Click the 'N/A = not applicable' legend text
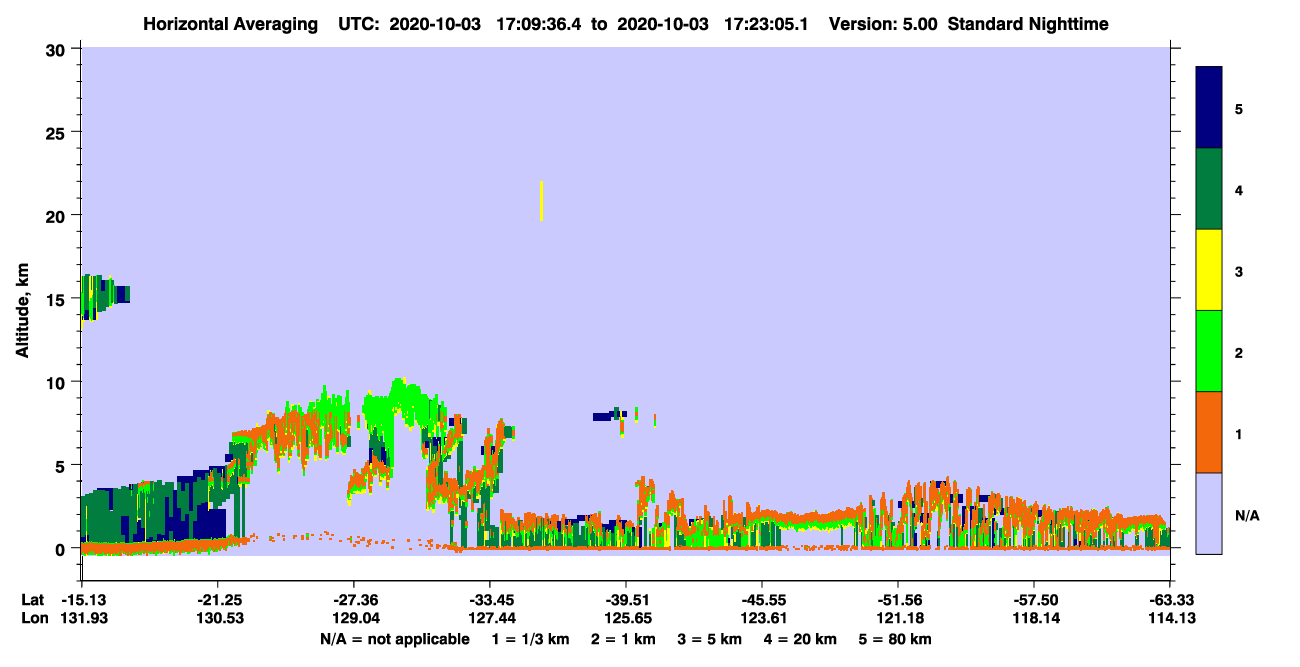 tap(394, 638)
